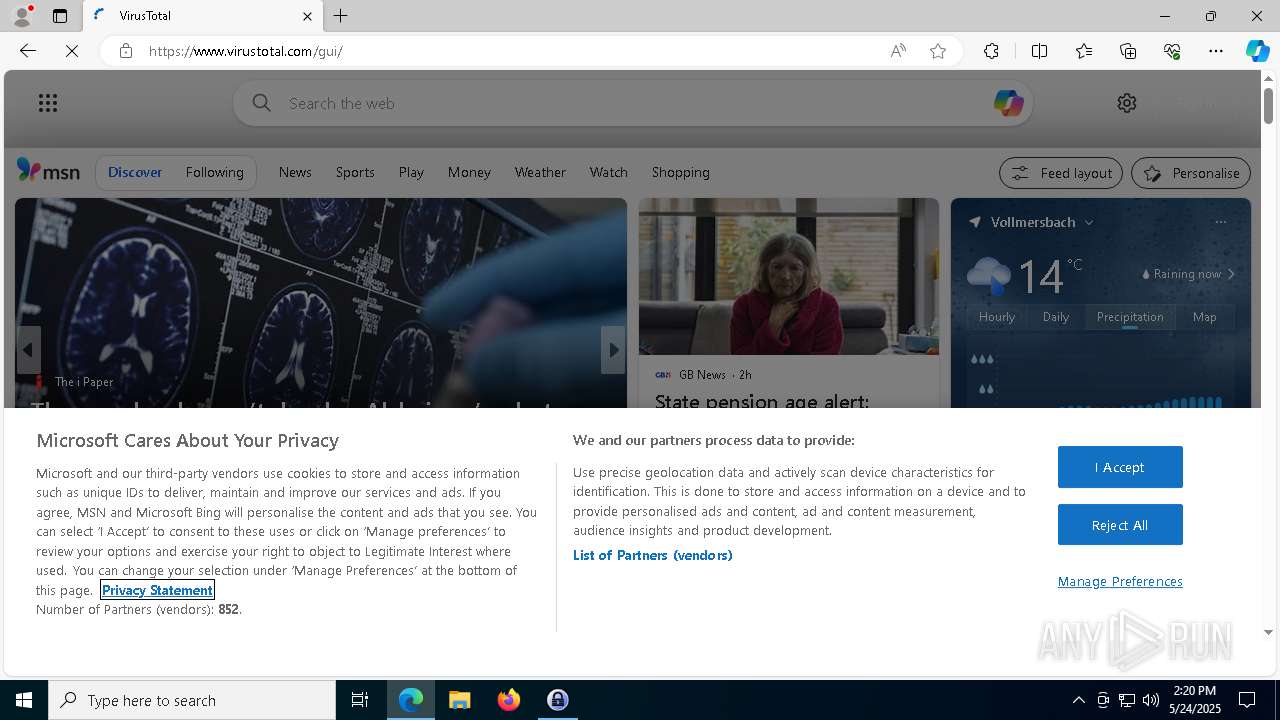The height and width of the screenshot is (720, 1280).
Task: Open page settings gear icon
Action: click(x=1127, y=103)
